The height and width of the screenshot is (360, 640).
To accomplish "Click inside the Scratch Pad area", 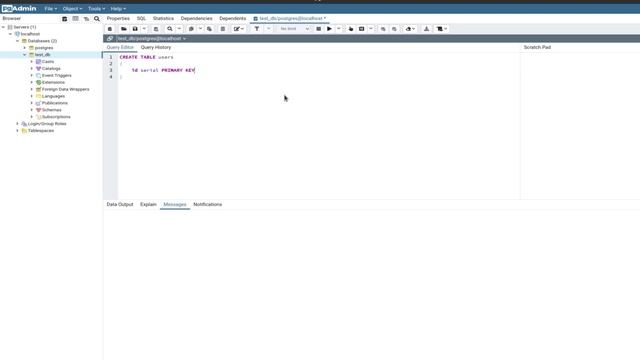I will pyautogui.click(x=580, y=126).
